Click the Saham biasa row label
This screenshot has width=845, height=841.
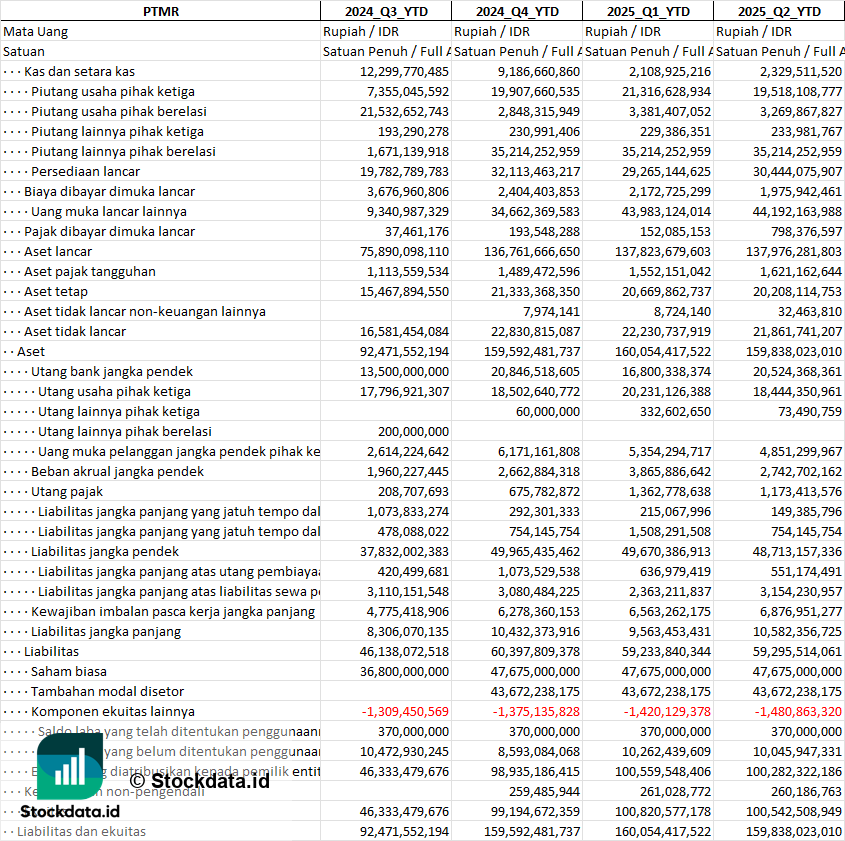click(x=68, y=671)
